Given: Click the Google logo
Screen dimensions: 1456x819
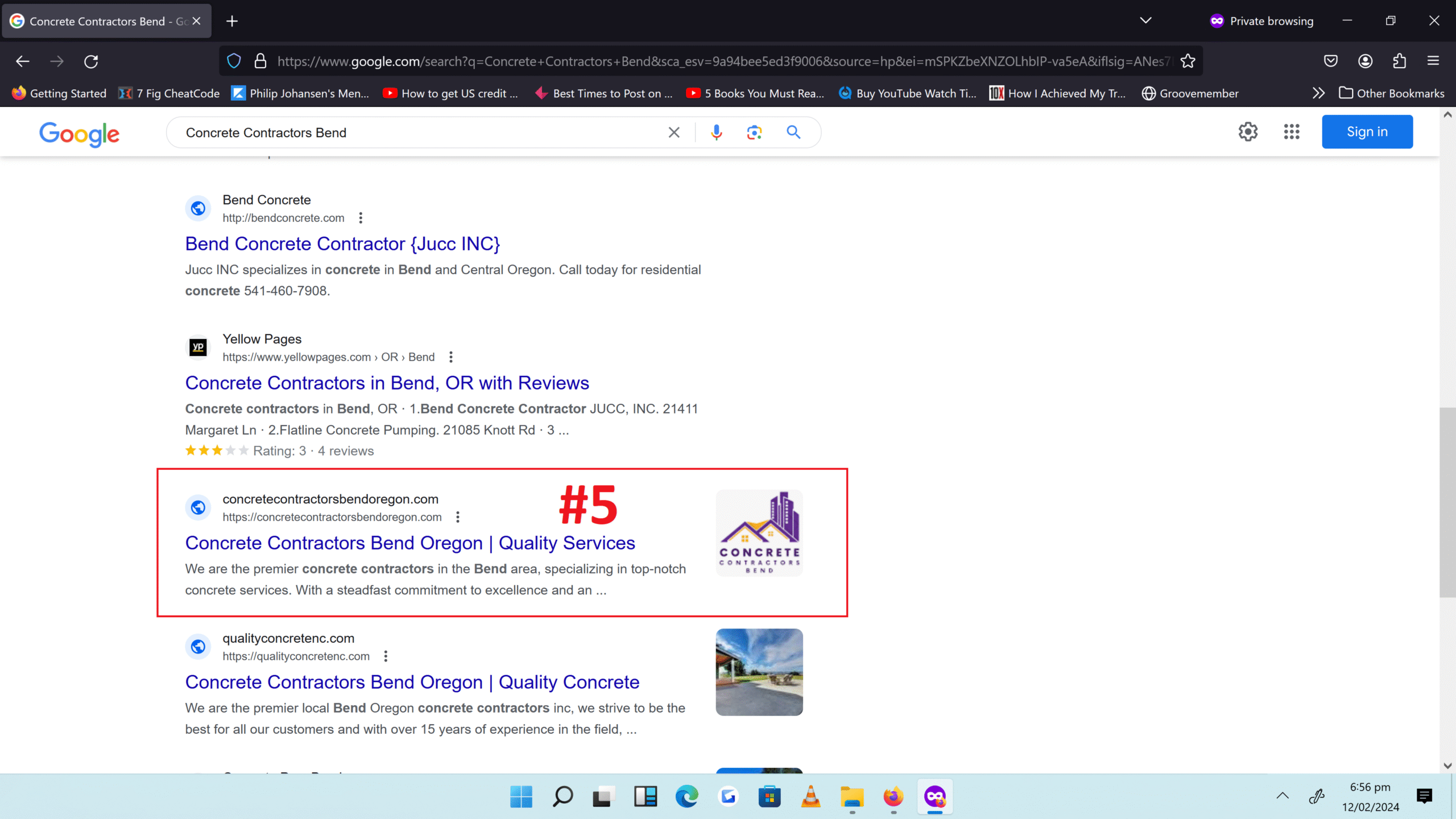Looking at the screenshot, I should pos(79,134).
